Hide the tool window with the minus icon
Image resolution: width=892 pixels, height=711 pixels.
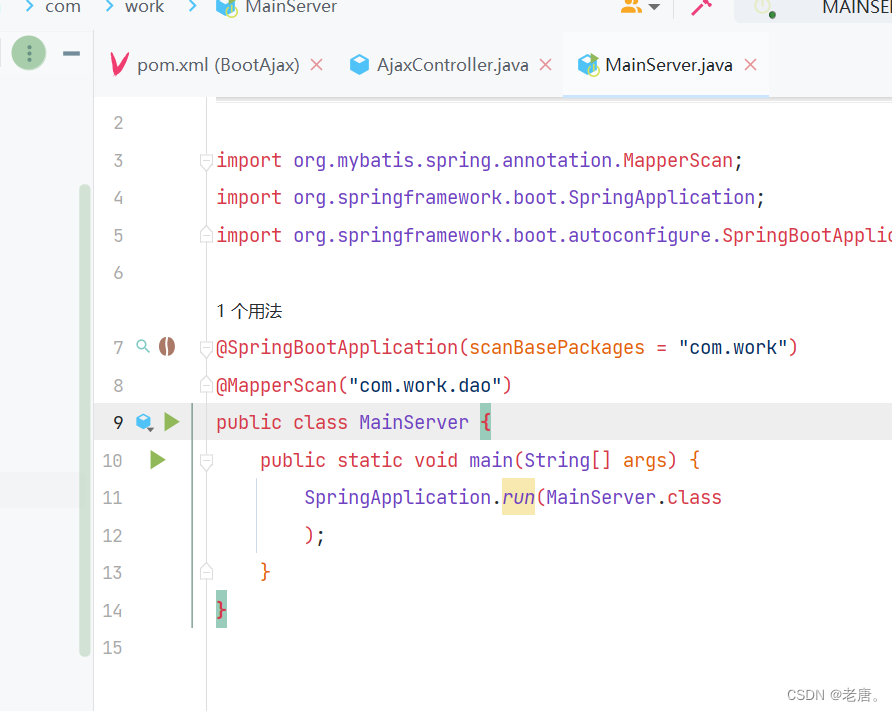click(x=72, y=53)
